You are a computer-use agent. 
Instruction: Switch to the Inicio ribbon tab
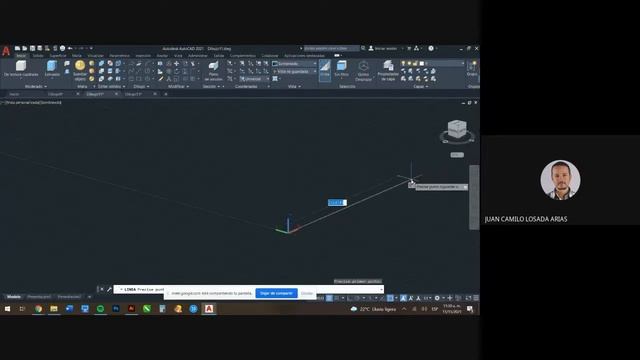pos(21,56)
